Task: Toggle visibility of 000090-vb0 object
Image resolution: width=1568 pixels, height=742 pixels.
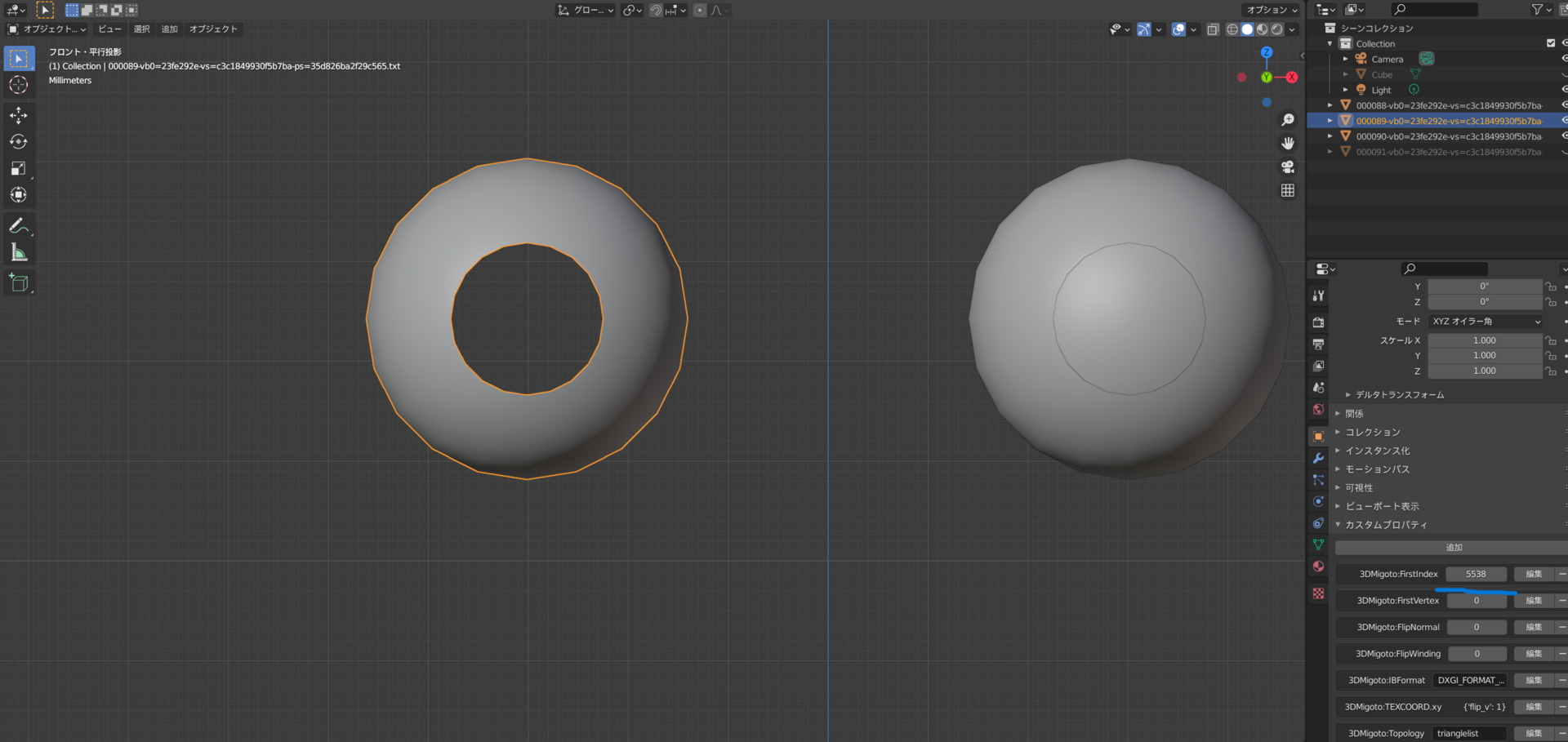Action: (1564, 136)
